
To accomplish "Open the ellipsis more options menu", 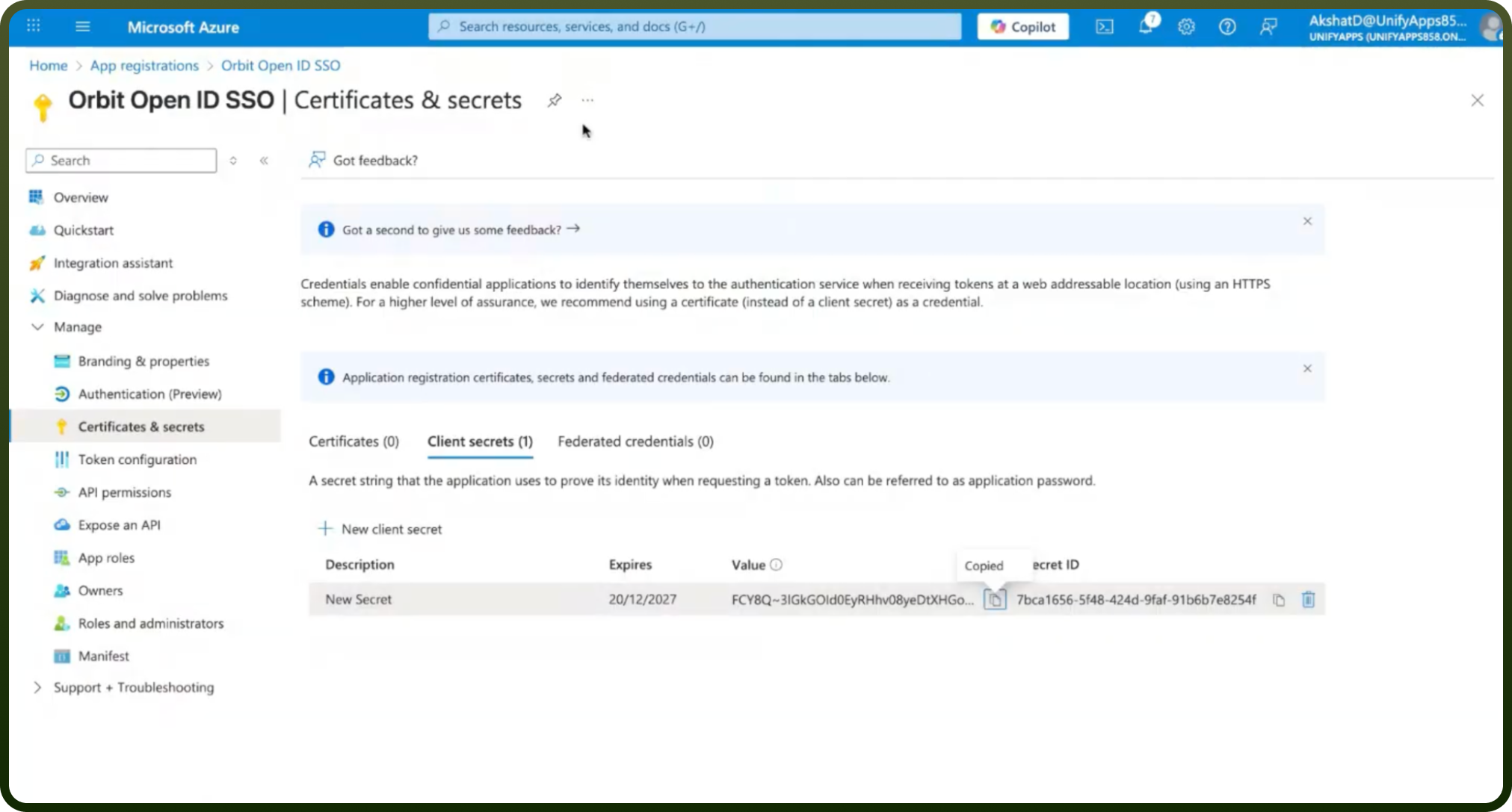I will [587, 100].
